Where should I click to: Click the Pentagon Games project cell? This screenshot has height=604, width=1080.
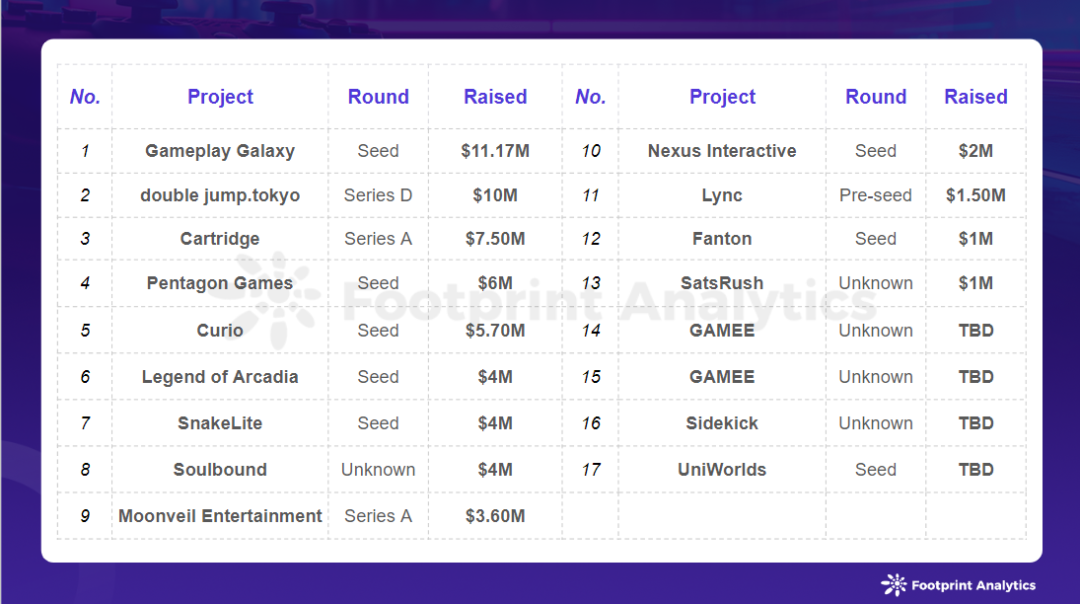coord(220,283)
